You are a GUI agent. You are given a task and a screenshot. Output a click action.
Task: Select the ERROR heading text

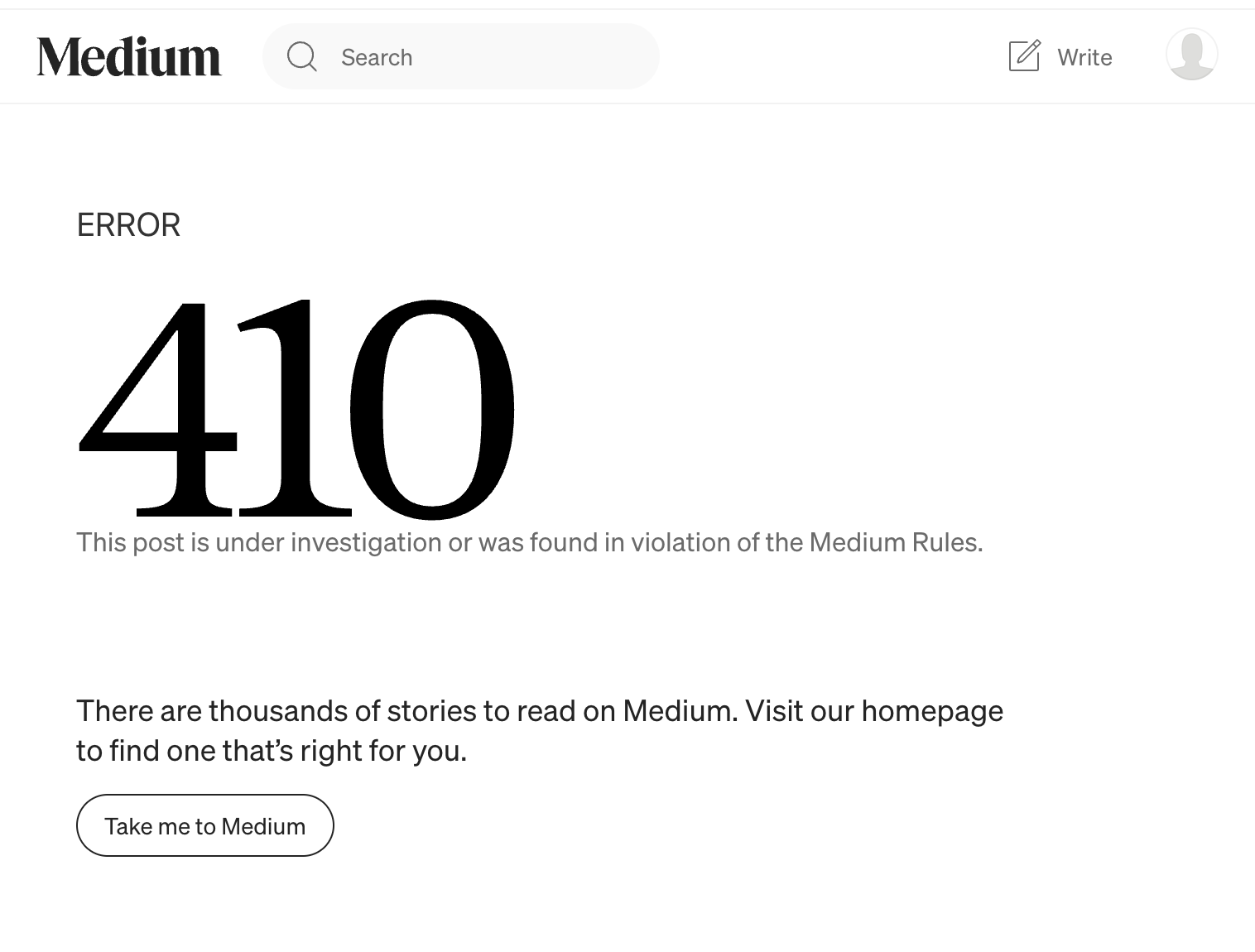point(127,224)
